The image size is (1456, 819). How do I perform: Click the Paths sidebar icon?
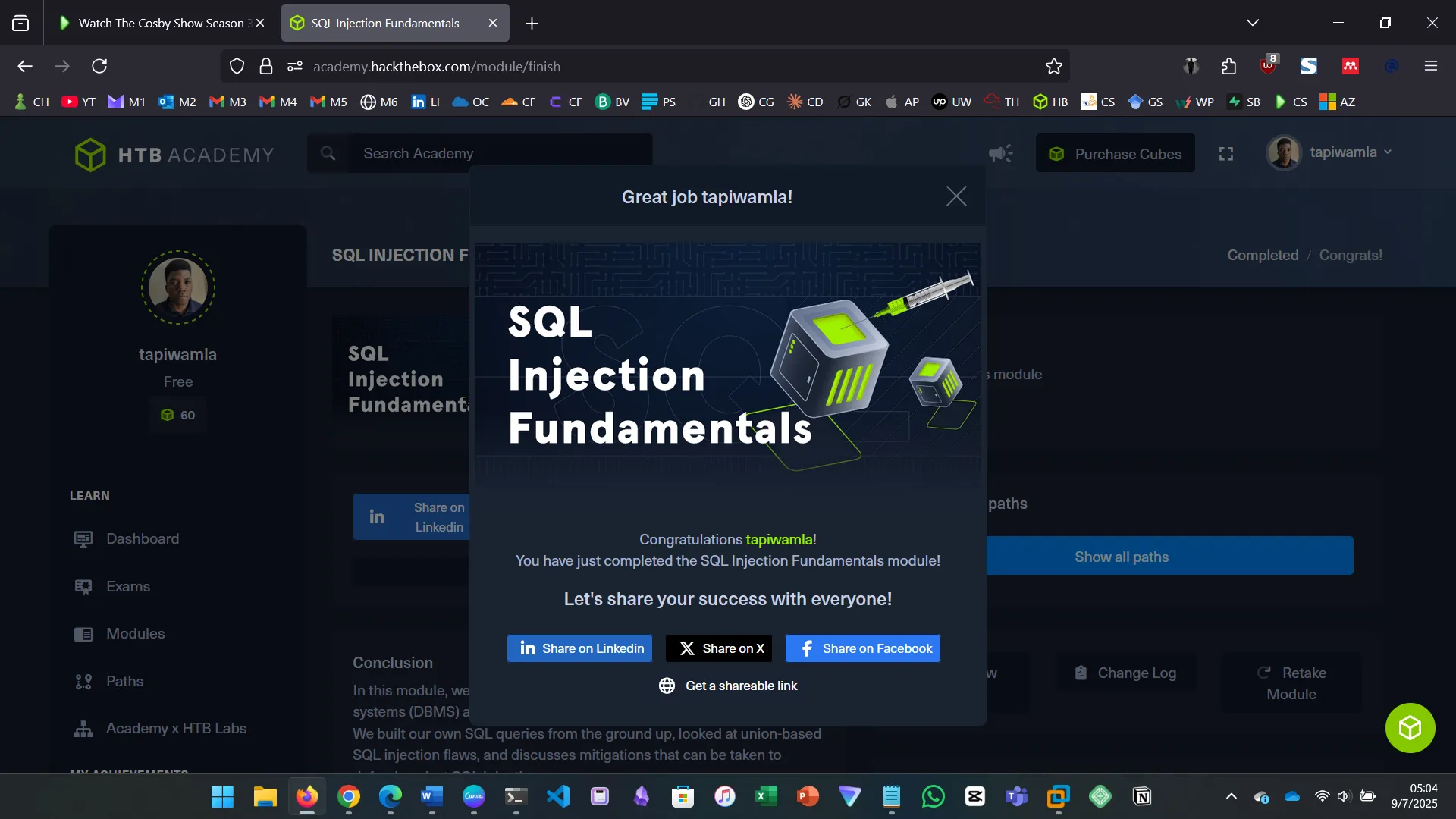pos(83,682)
